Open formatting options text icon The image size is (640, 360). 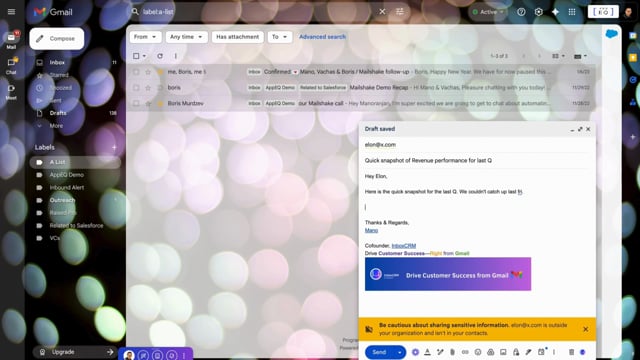click(427, 352)
